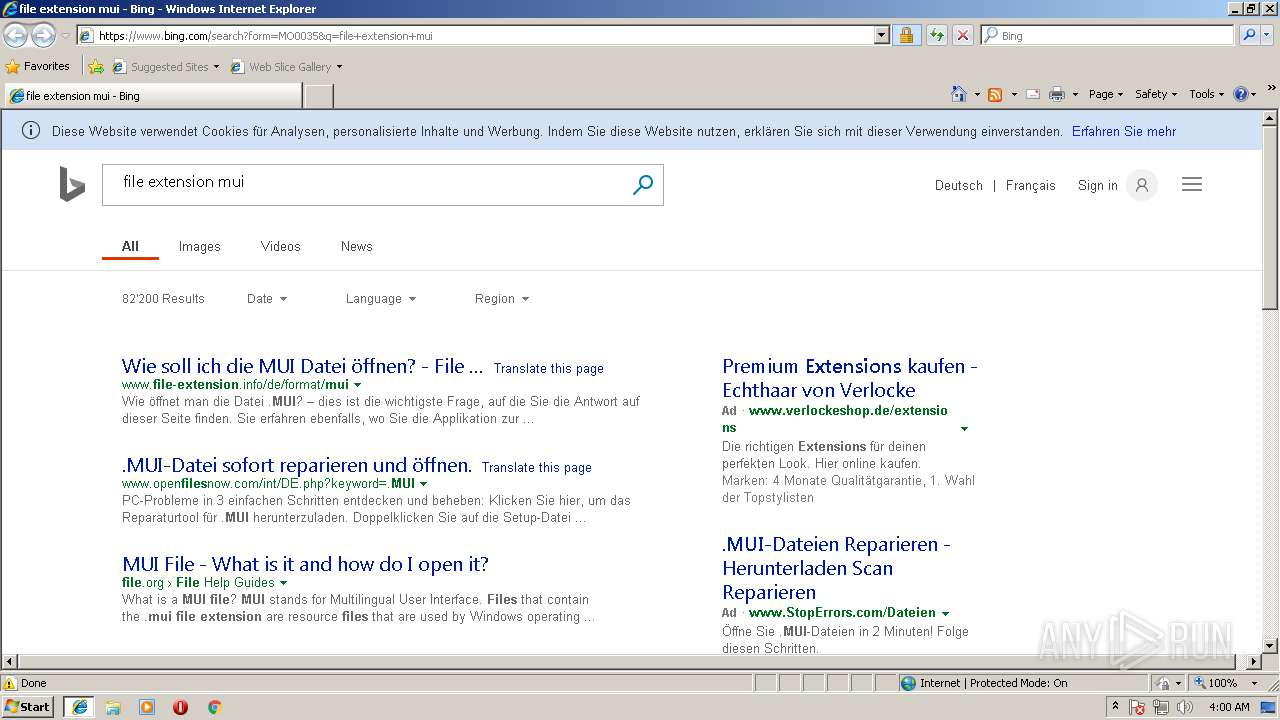Click '.MUI-Dateien Reparieren' ad link

(x=836, y=568)
